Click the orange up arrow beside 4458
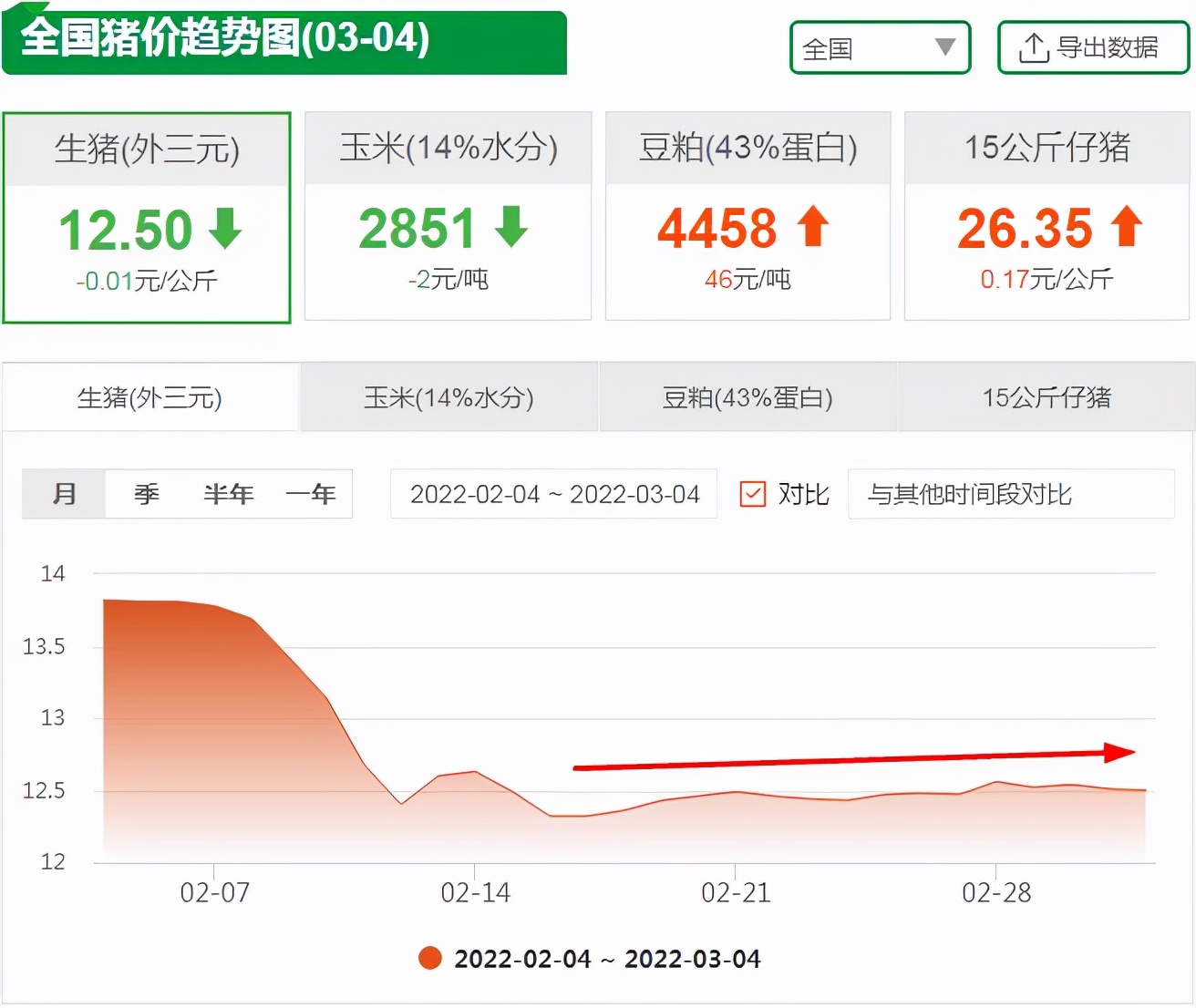This screenshot has width=1196, height=1008. (x=813, y=226)
